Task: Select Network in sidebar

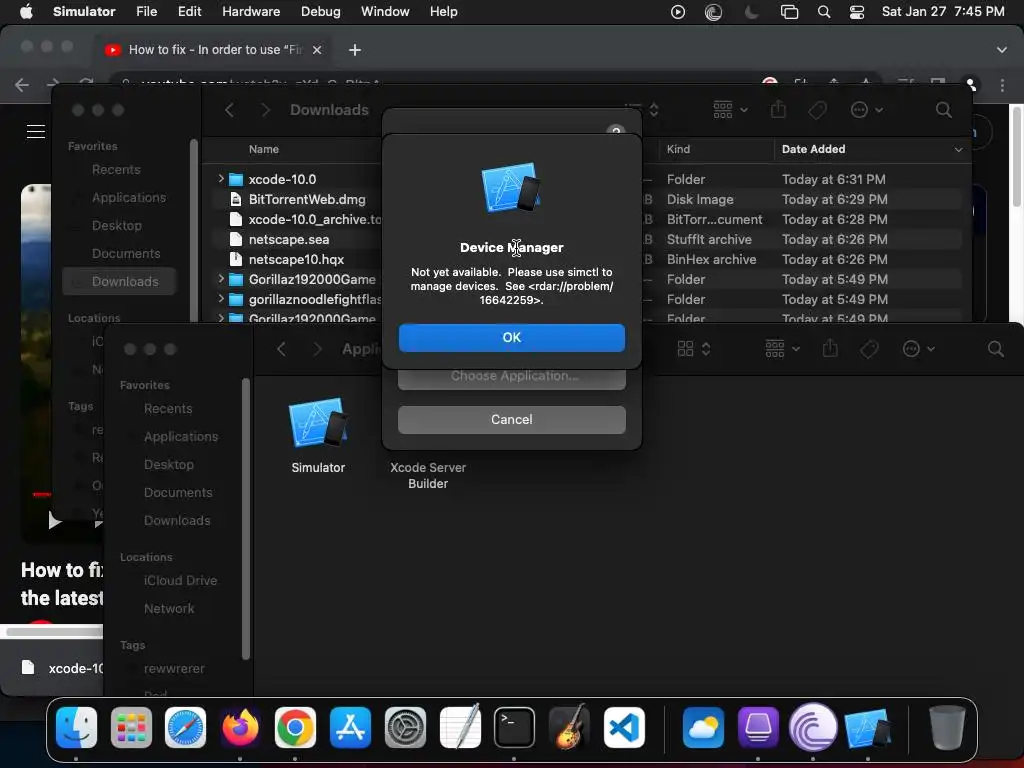Action: click(169, 608)
